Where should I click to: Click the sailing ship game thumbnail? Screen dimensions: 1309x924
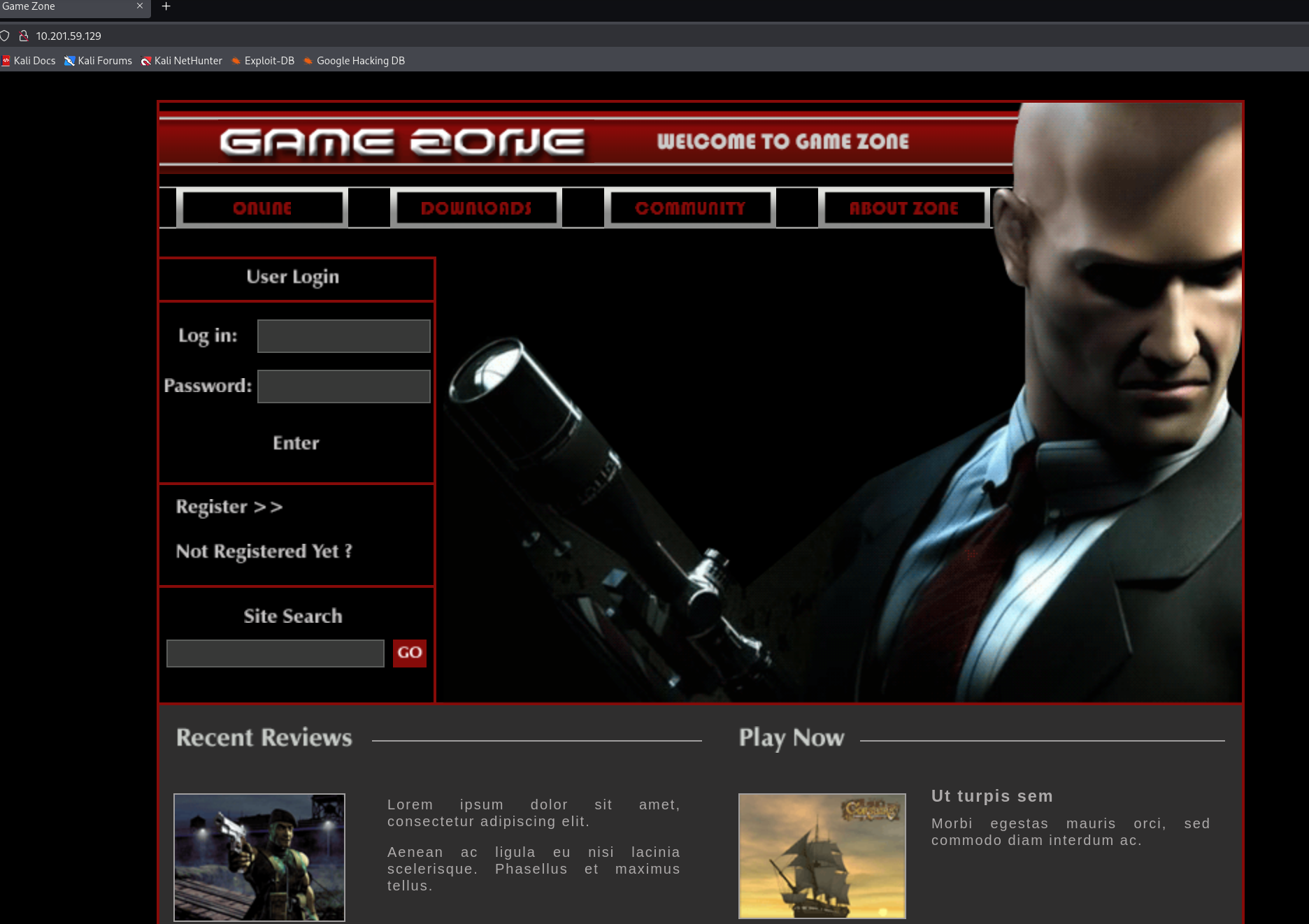click(x=822, y=856)
